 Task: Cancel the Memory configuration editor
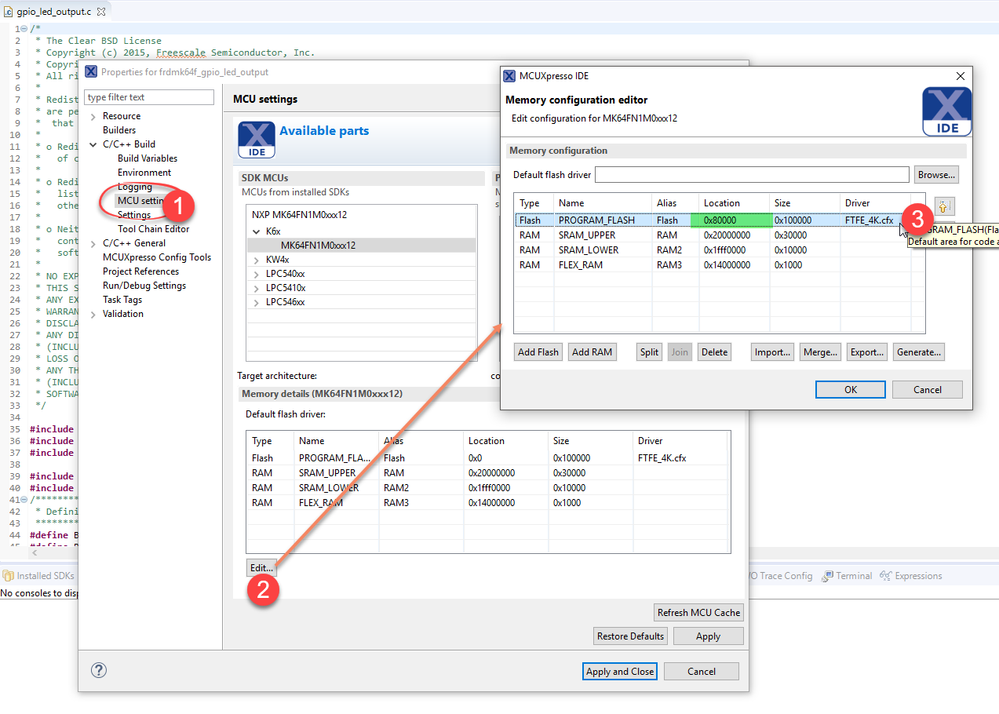coord(927,390)
